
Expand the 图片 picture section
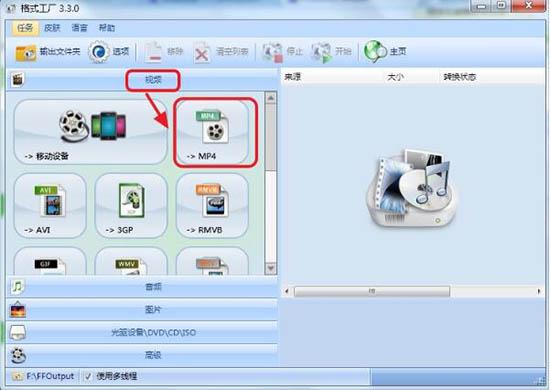(x=142, y=310)
